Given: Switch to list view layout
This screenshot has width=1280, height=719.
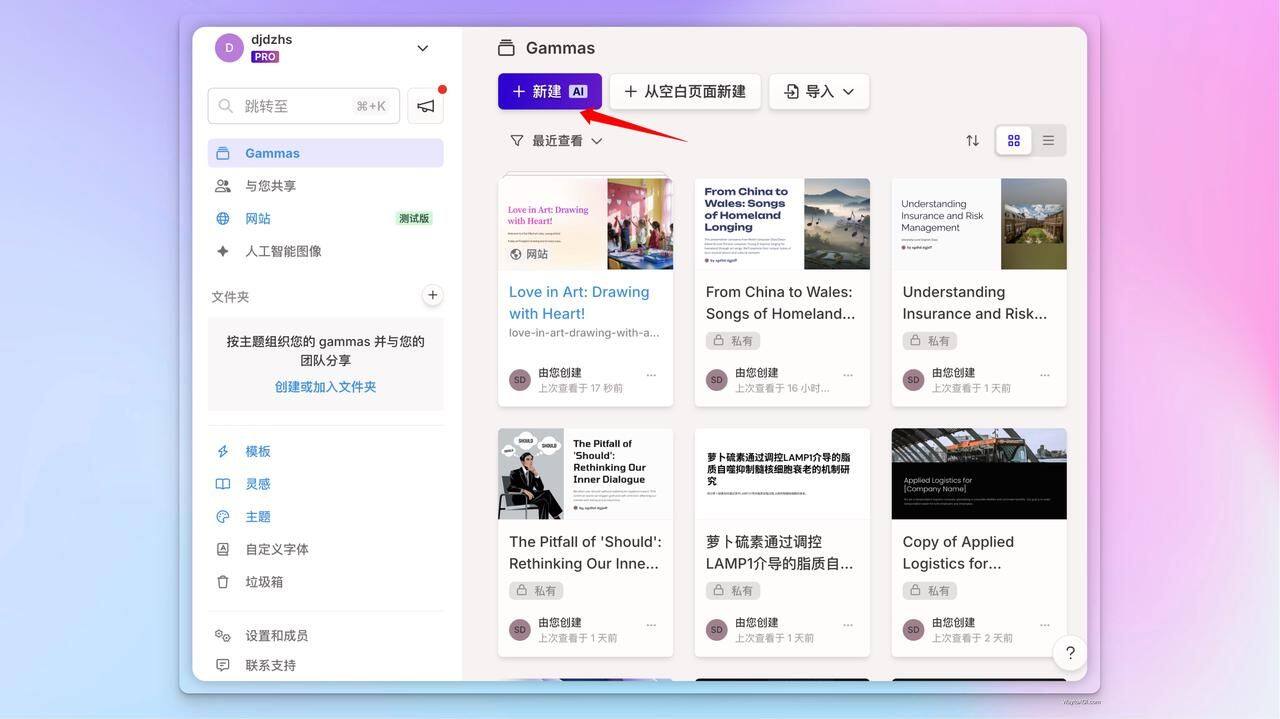Looking at the screenshot, I should click(1048, 141).
